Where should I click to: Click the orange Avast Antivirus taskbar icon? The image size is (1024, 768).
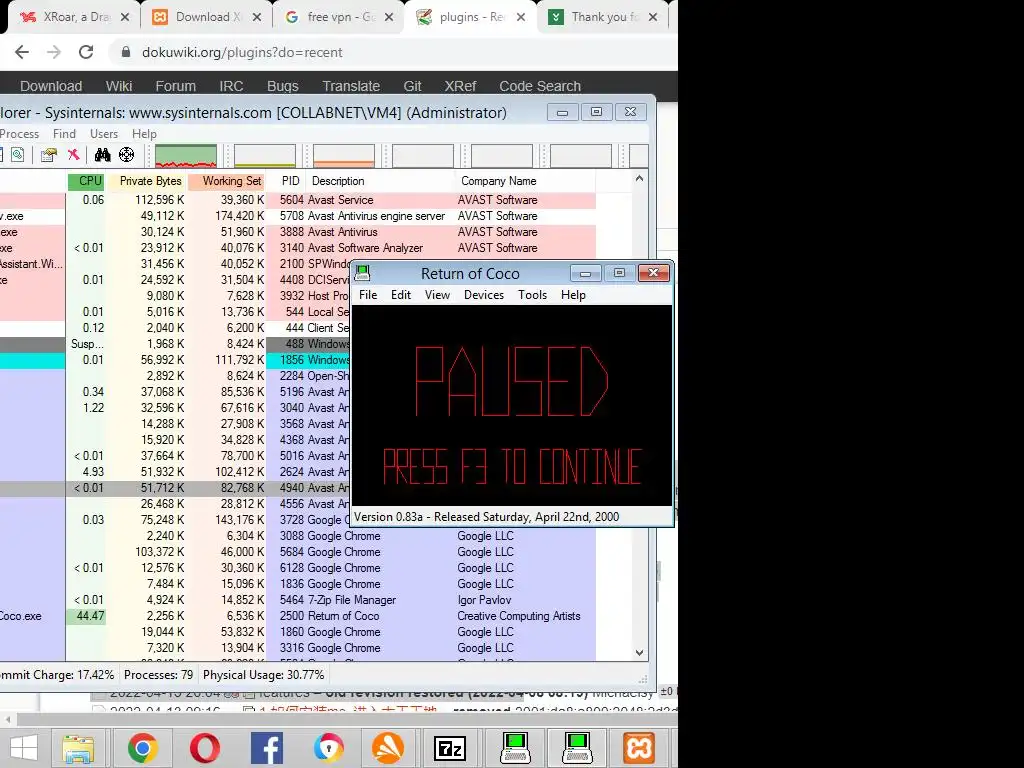coord(388,748)
